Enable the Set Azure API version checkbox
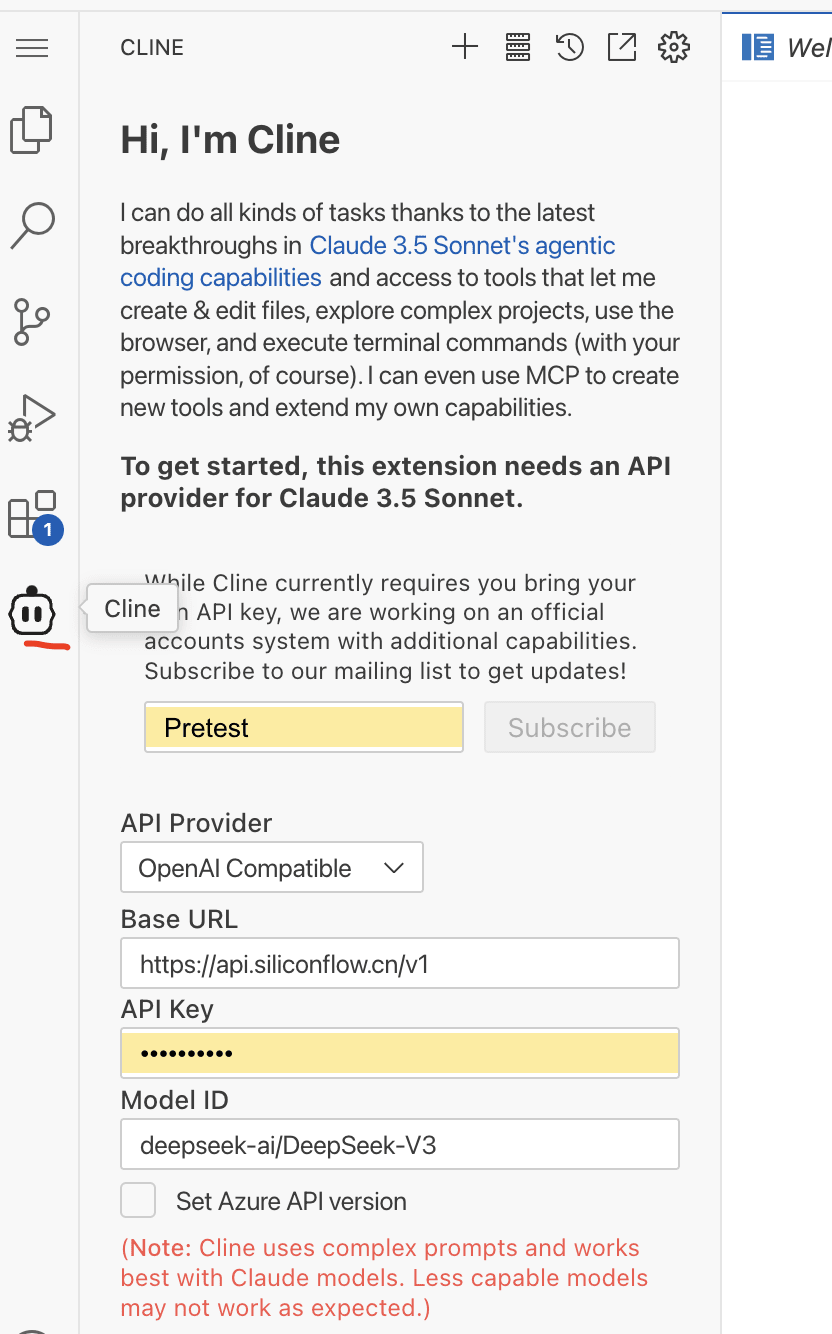 [x=138, y=1200]
